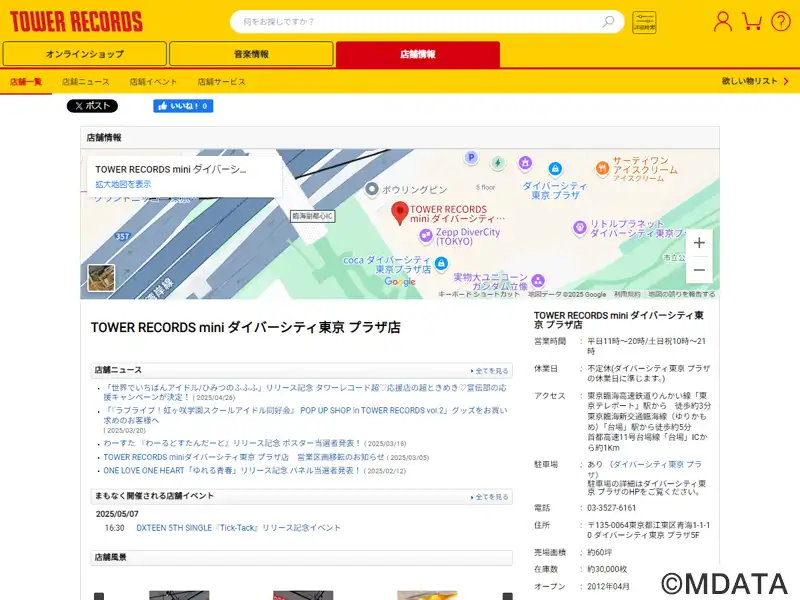Click the event date 2025/05/07
This screenshot has height=600, width=800.
coord(117,514)
